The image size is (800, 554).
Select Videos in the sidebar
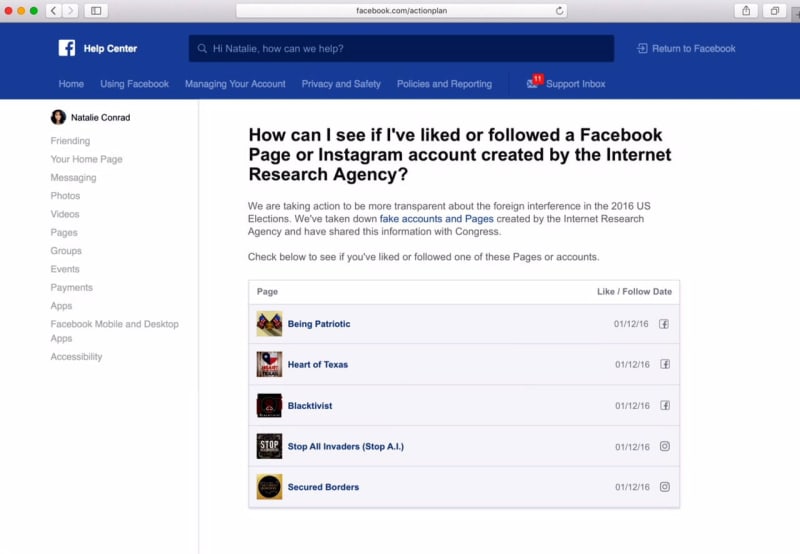(65, 214)
